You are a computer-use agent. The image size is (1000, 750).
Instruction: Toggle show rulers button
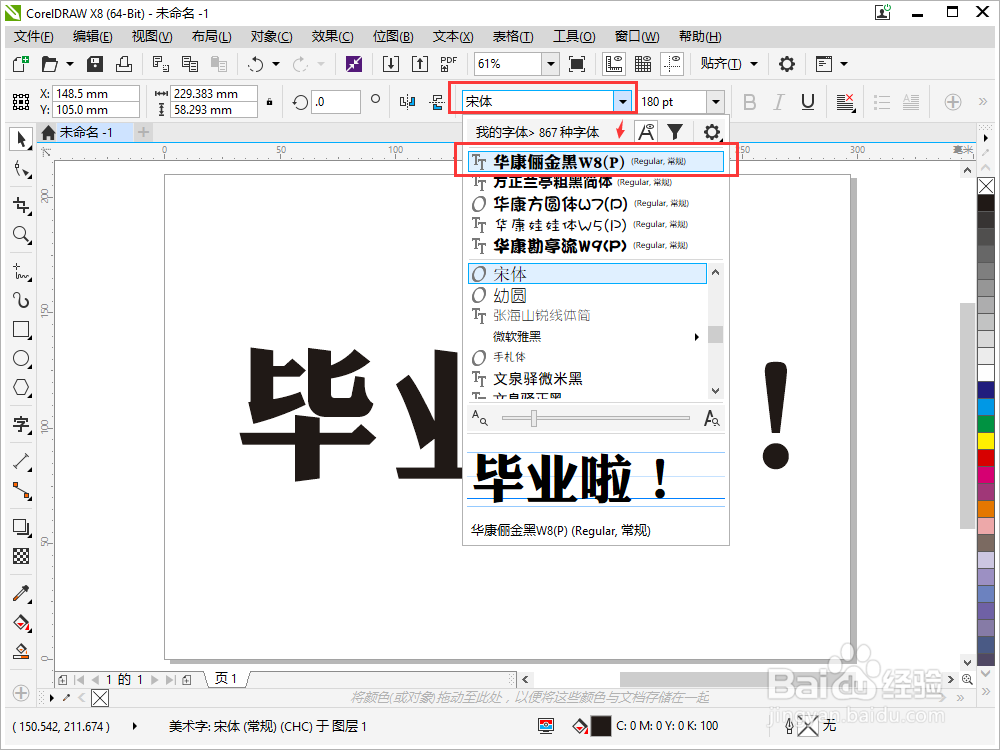[614, 64]
